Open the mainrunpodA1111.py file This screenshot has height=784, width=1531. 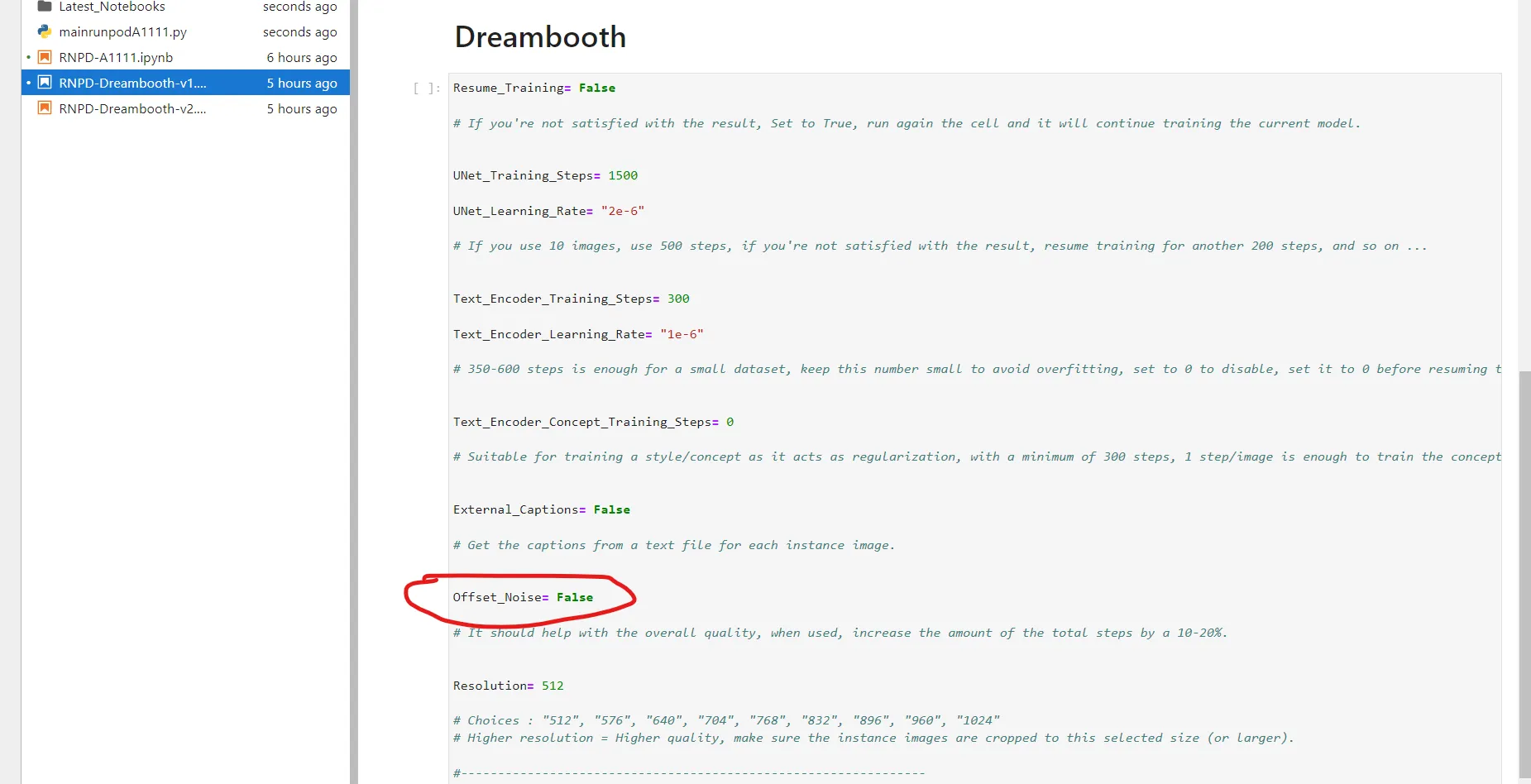click(x=122, y=32)
